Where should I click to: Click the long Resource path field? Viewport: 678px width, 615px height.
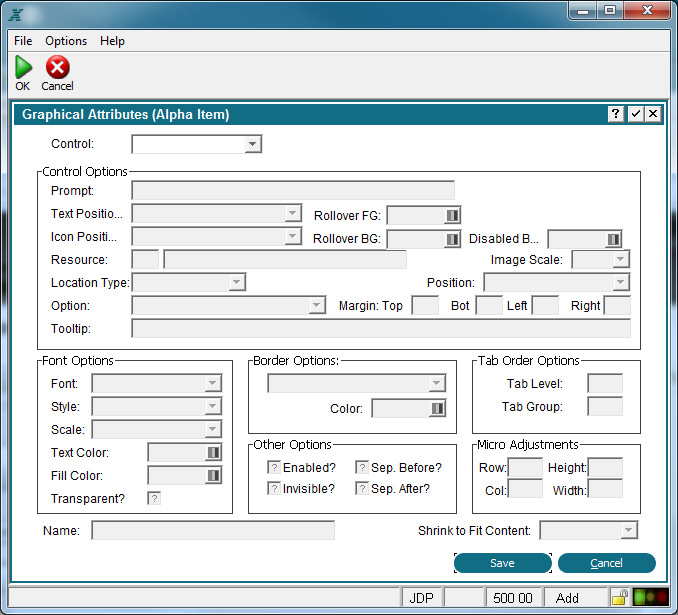(x=285, y=259)
